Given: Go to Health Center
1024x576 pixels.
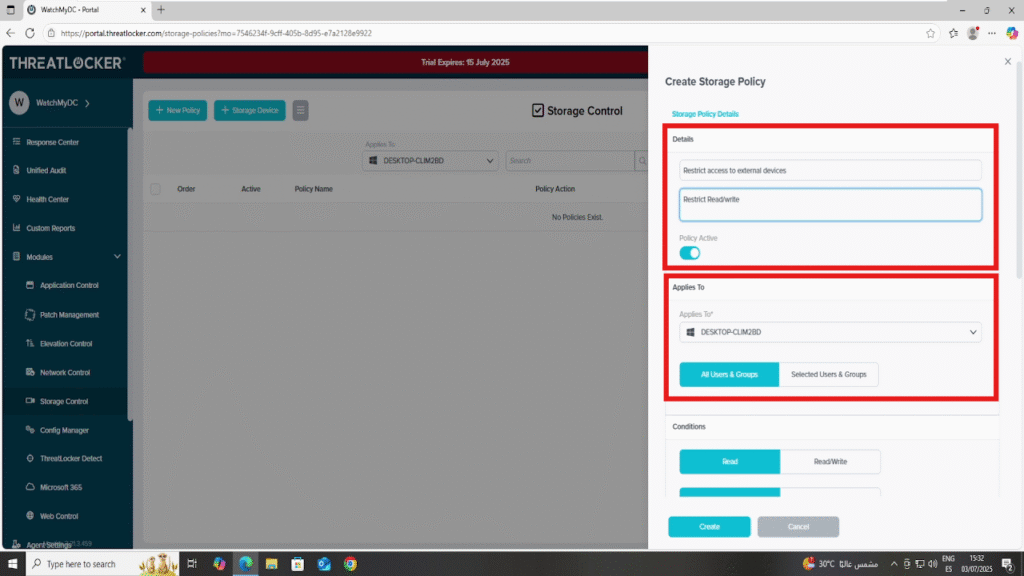Looking at the screenshot, I should (x=47, y=199).
